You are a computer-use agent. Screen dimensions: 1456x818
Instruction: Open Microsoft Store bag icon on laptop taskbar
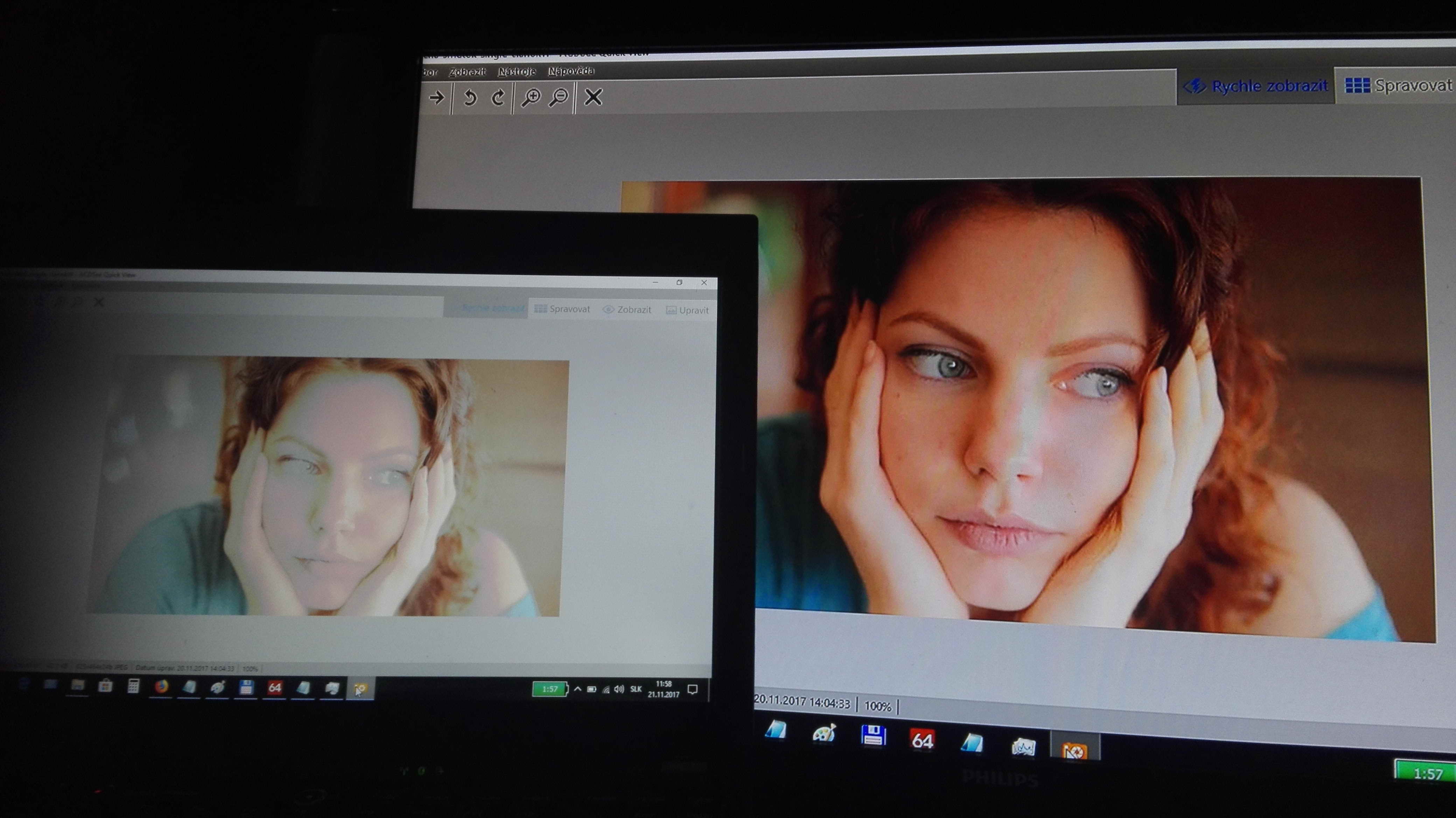[x=105, y=686]
